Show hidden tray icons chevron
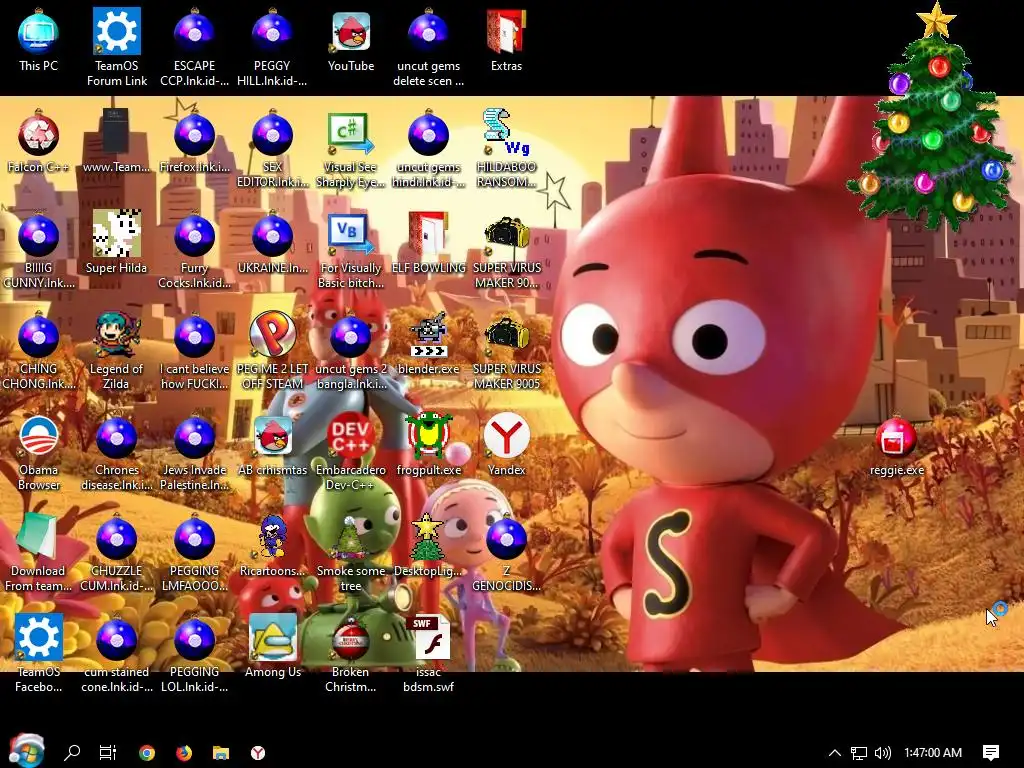This screenshot has height=768, width=1024. click(x=835, y=753)
